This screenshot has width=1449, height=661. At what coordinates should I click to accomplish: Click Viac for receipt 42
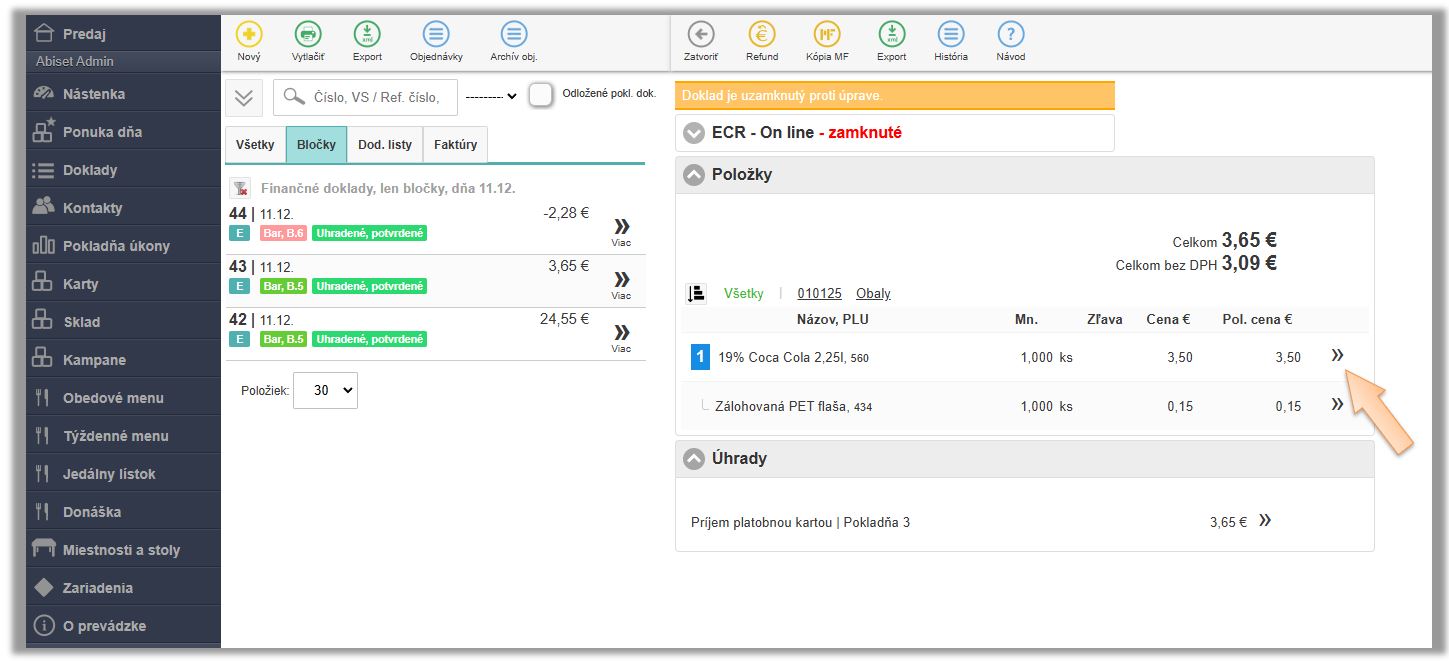(x=621, y=335)
